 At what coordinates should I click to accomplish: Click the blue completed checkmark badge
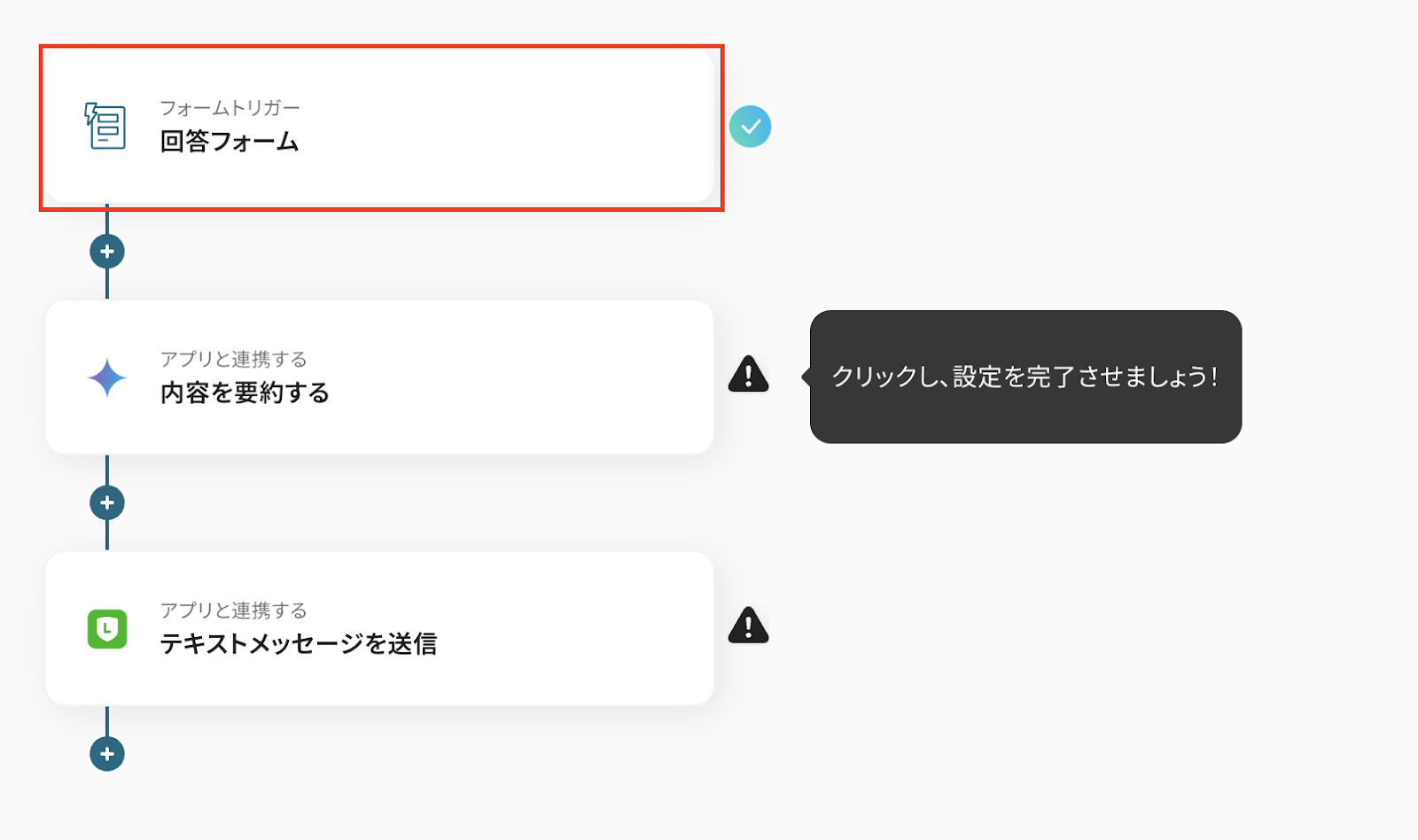tap(750, 127)
